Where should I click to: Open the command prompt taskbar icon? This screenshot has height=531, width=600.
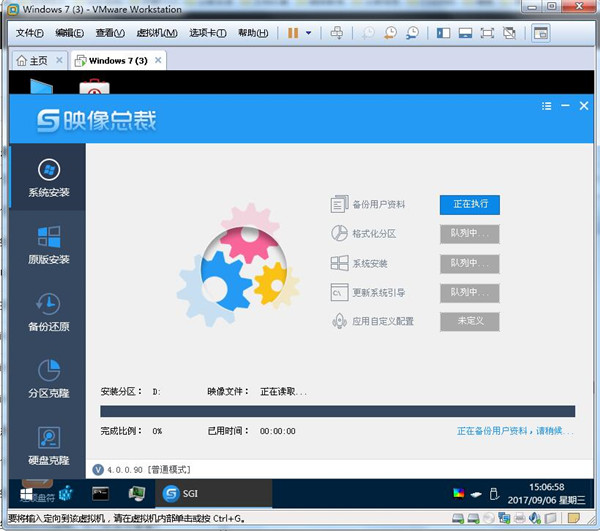pyautogui.click(x=100, y=494)
